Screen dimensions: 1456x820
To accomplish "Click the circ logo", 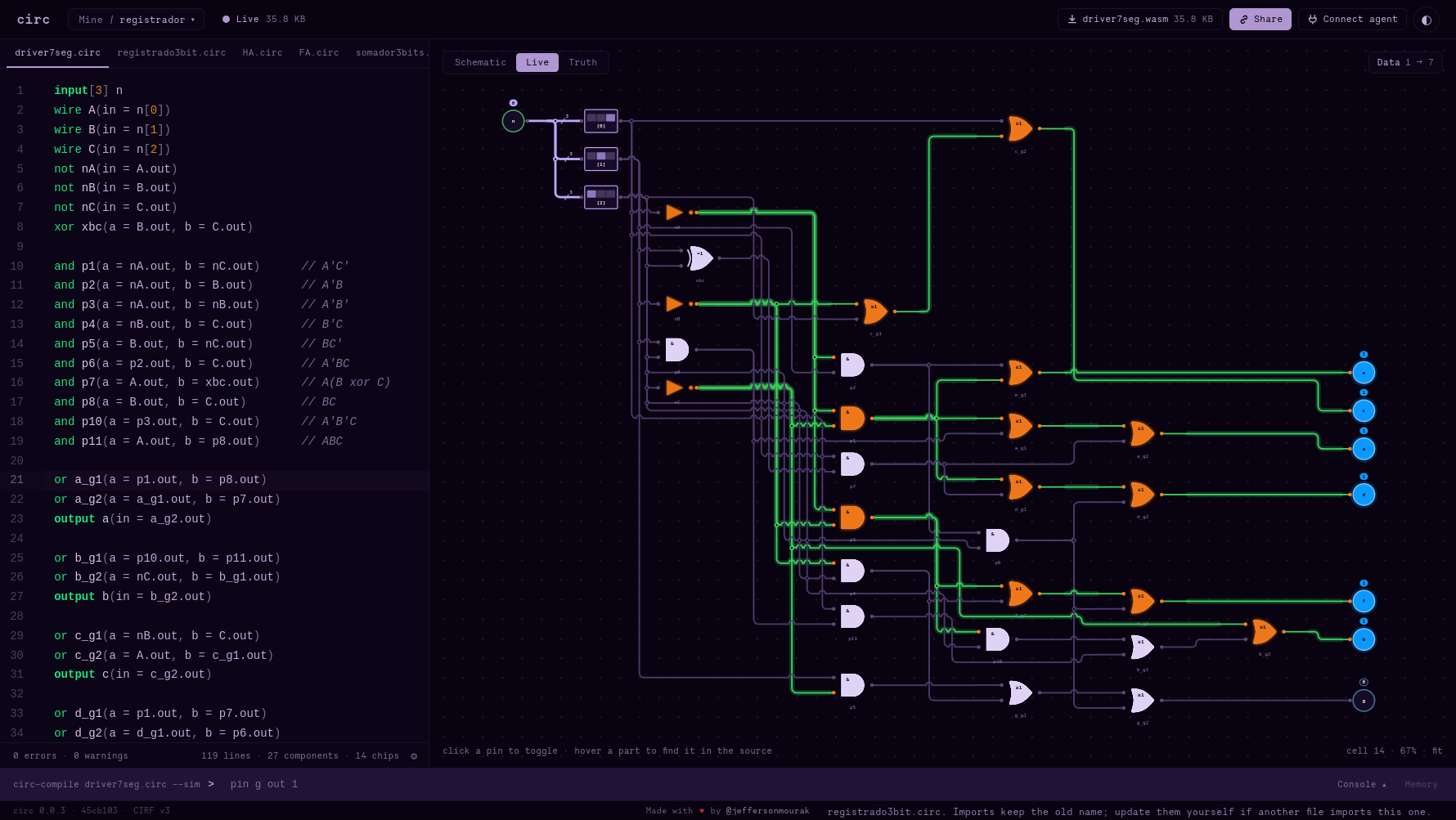I will point(34,20).
